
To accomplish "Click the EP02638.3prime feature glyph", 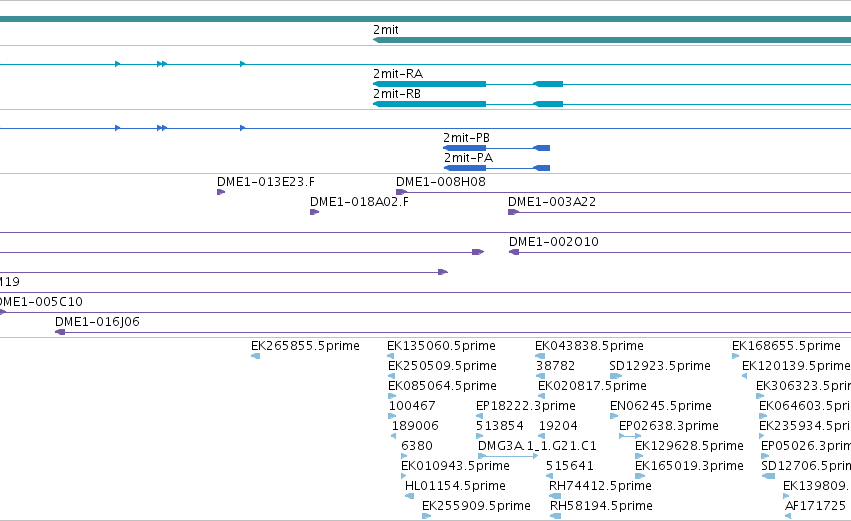I will (630, 436).
